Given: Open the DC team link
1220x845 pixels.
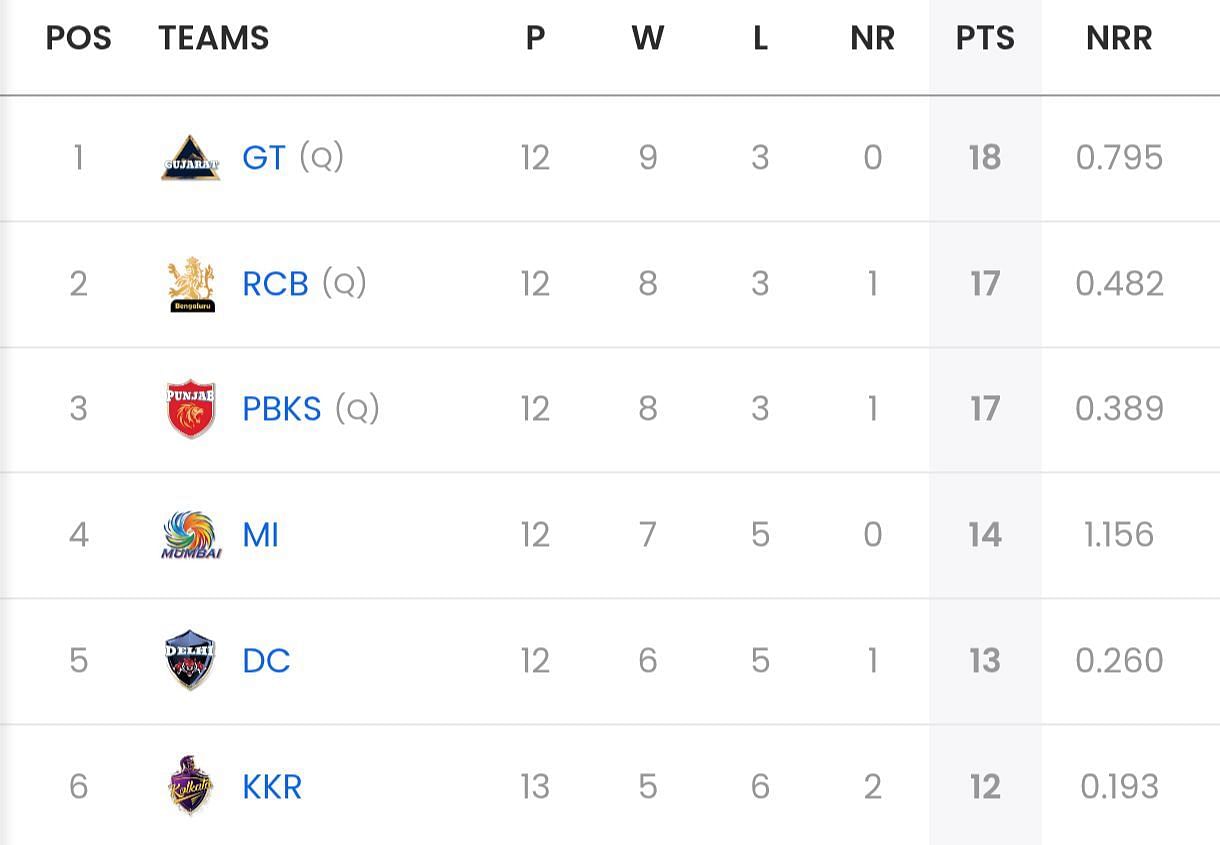Looking at the screenshot, I should [266, 660].
